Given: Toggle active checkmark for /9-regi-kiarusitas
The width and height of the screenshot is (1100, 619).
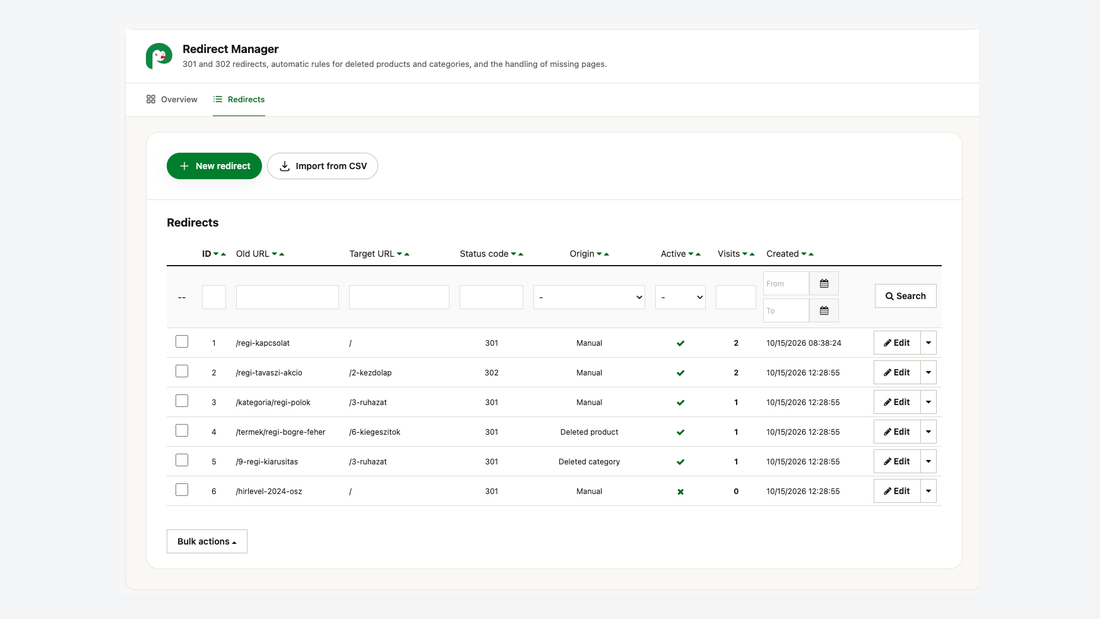Looking at the screenshot, I should point(680,462).
